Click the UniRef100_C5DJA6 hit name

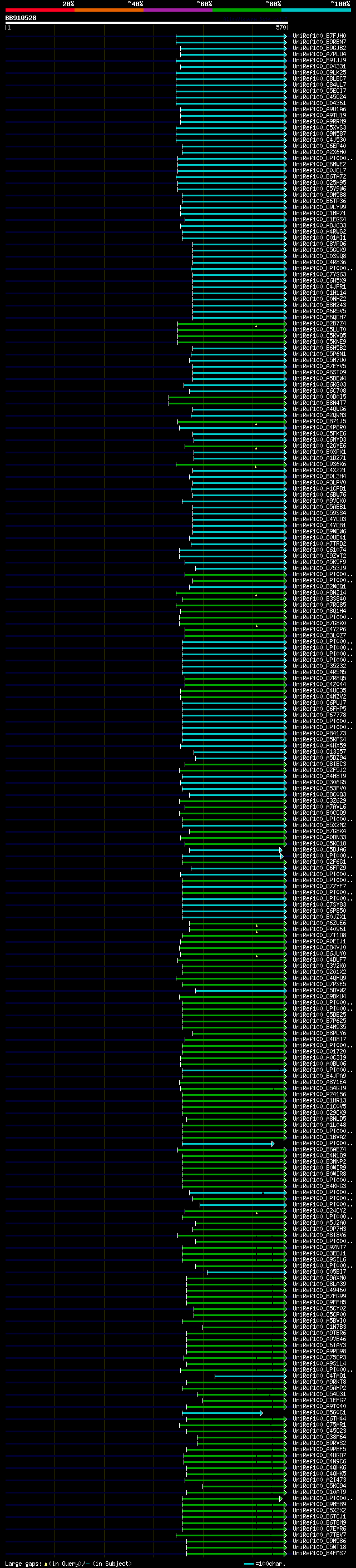[319, 849]
